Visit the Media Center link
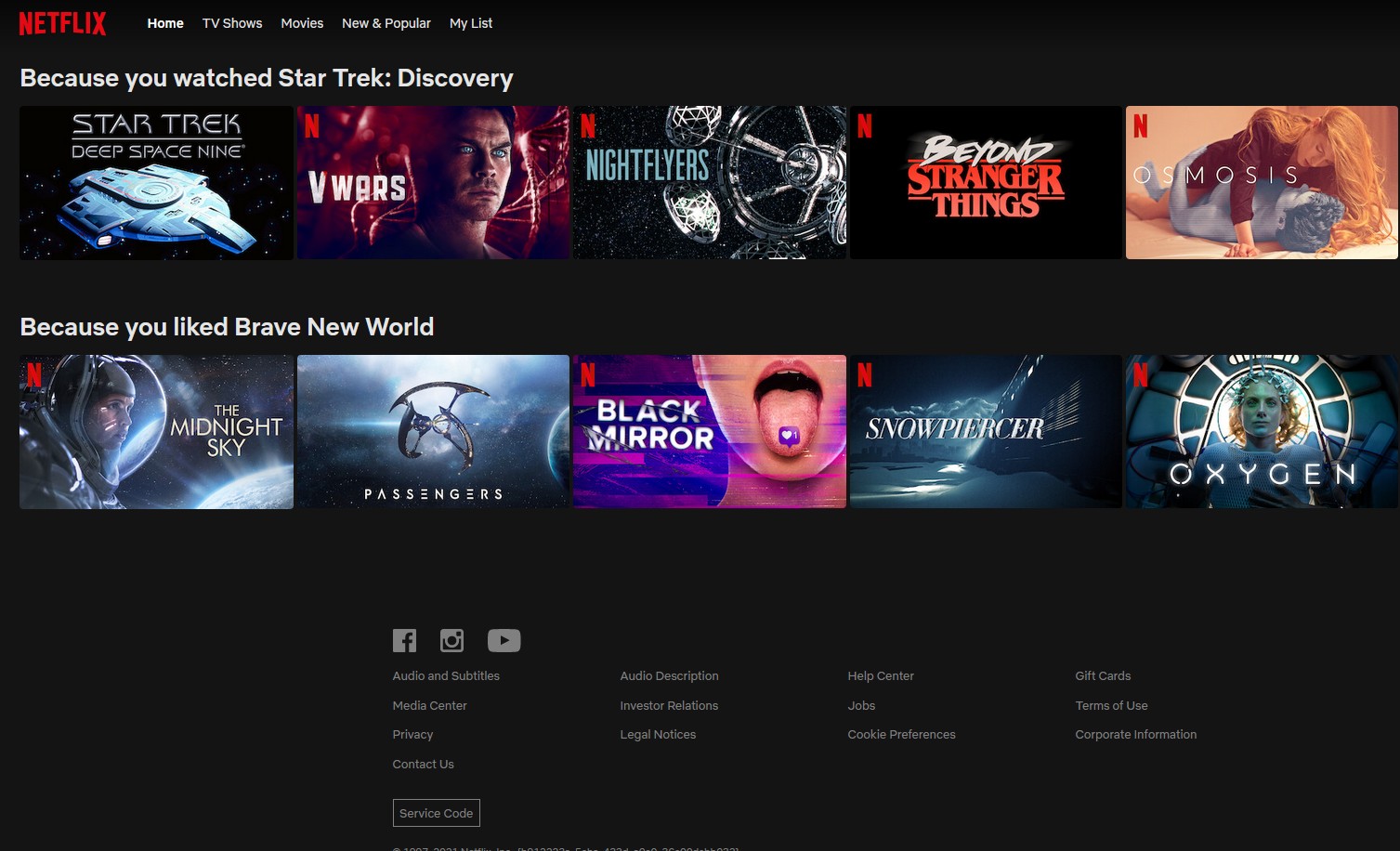 [429, 705]
